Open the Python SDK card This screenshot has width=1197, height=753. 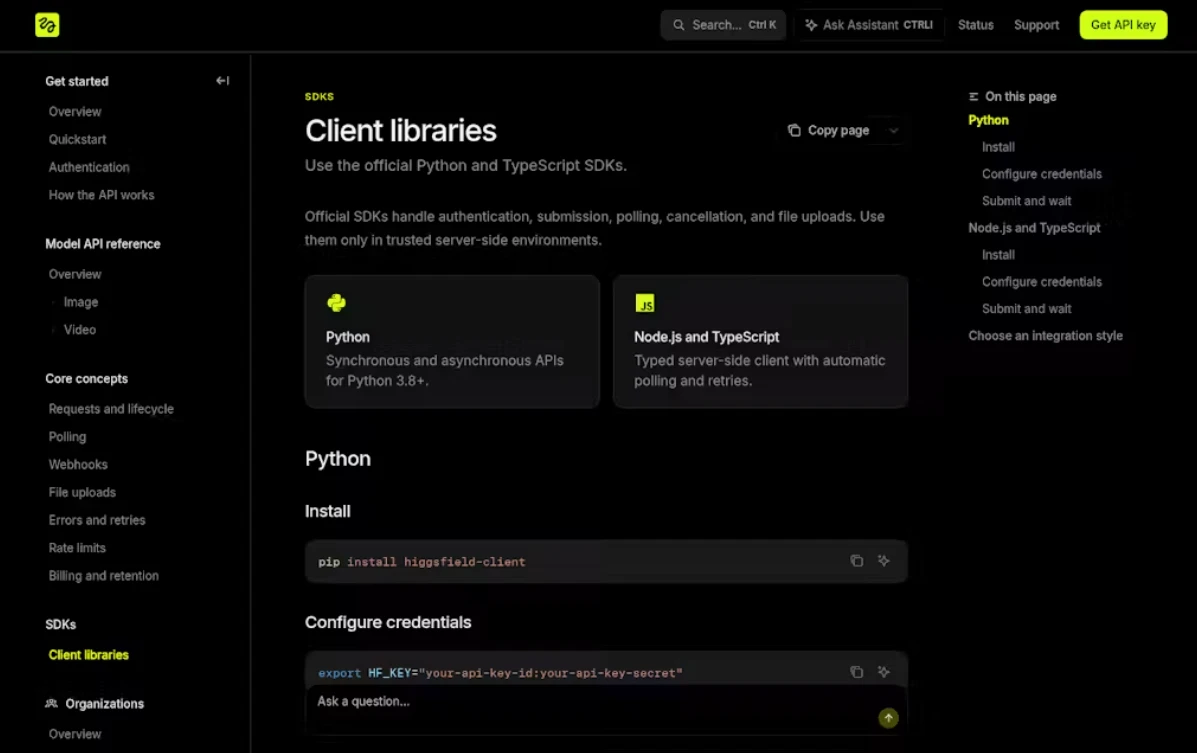coord(452,341)
